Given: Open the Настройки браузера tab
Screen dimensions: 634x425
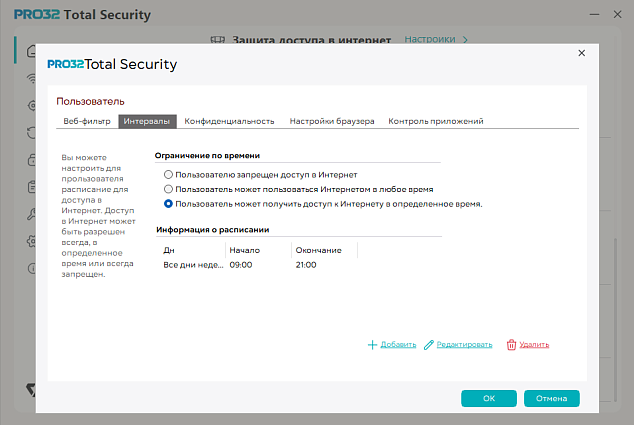Looking at the screenshot, I should [x=332, y=121].
